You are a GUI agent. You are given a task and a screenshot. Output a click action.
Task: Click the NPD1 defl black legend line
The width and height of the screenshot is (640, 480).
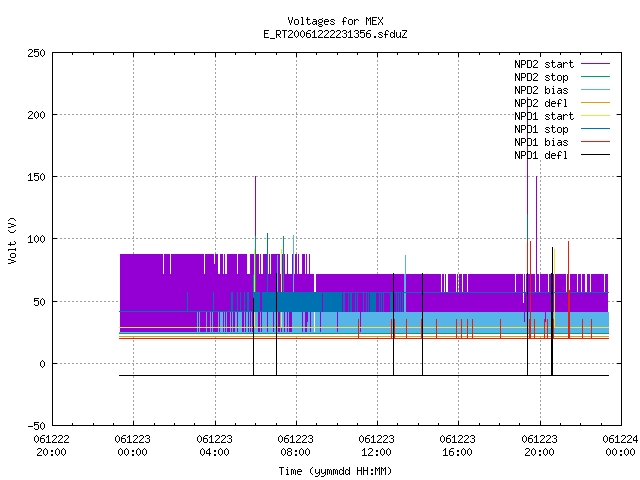pos(595,155)
